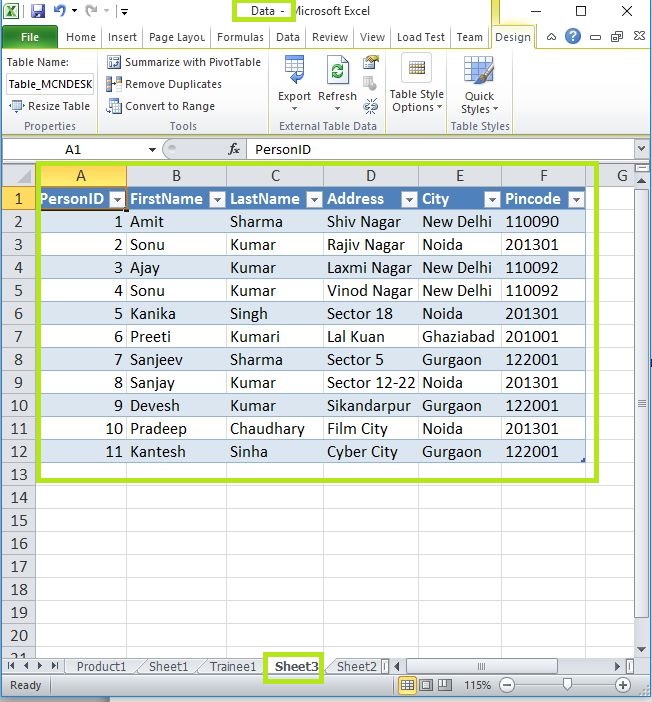
Task: Select Page Break Preview icon
Action: (445, 685)
